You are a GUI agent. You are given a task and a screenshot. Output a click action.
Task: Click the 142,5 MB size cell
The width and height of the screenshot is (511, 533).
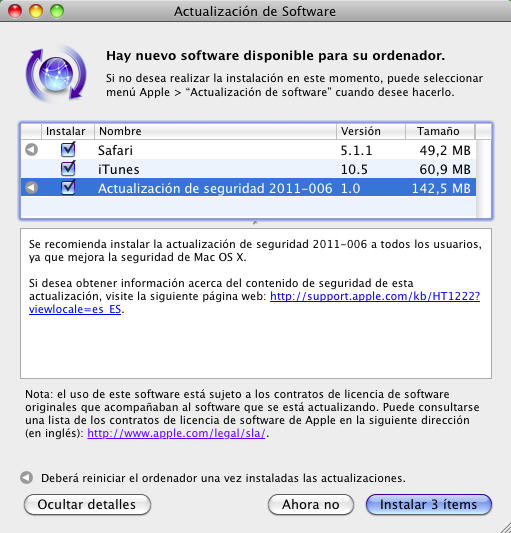pyautogui.click(x=441, y=188)
